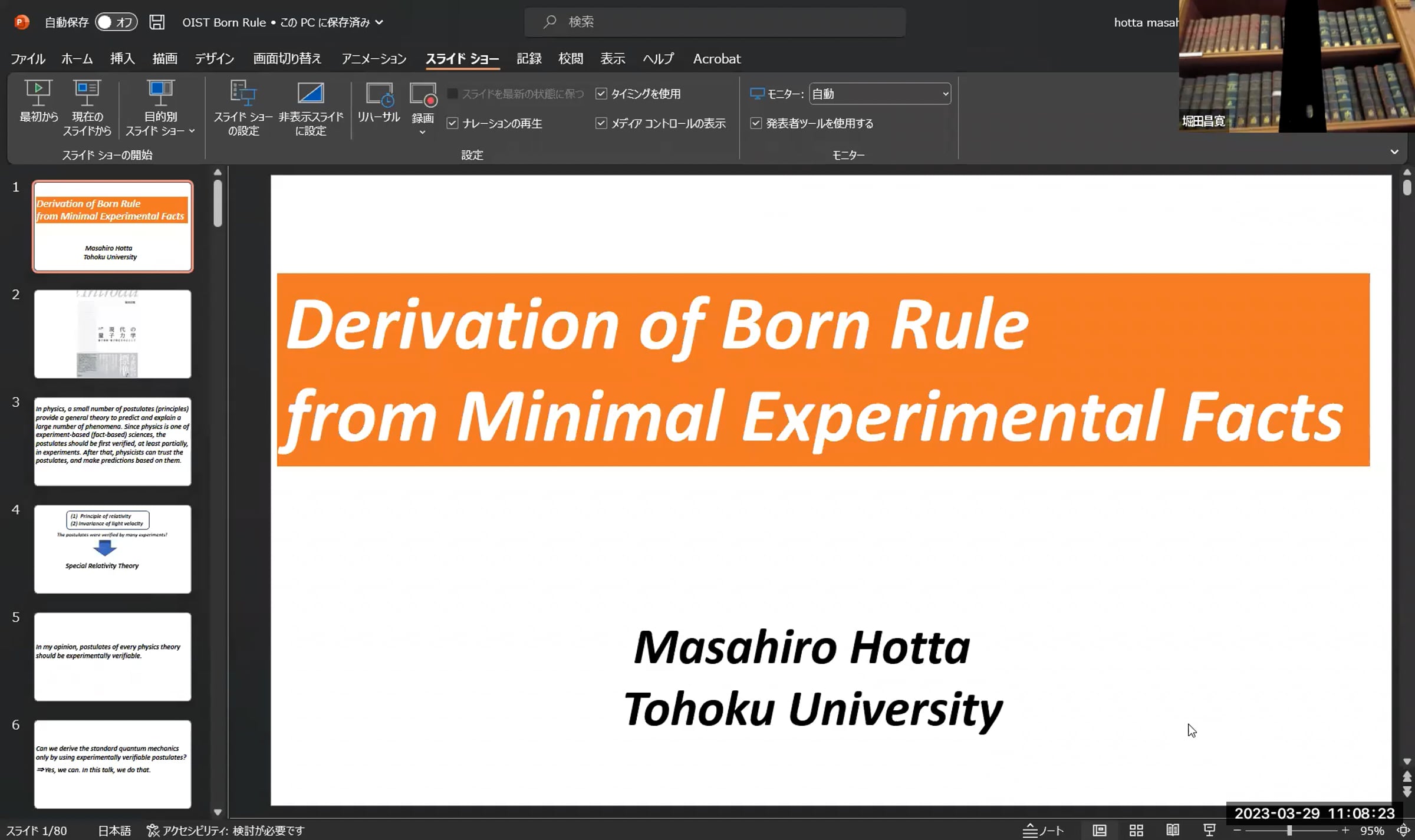1415x840 pixels.
Task: Expand the record (録画) dropdown arrow
Action: (422, 133)
